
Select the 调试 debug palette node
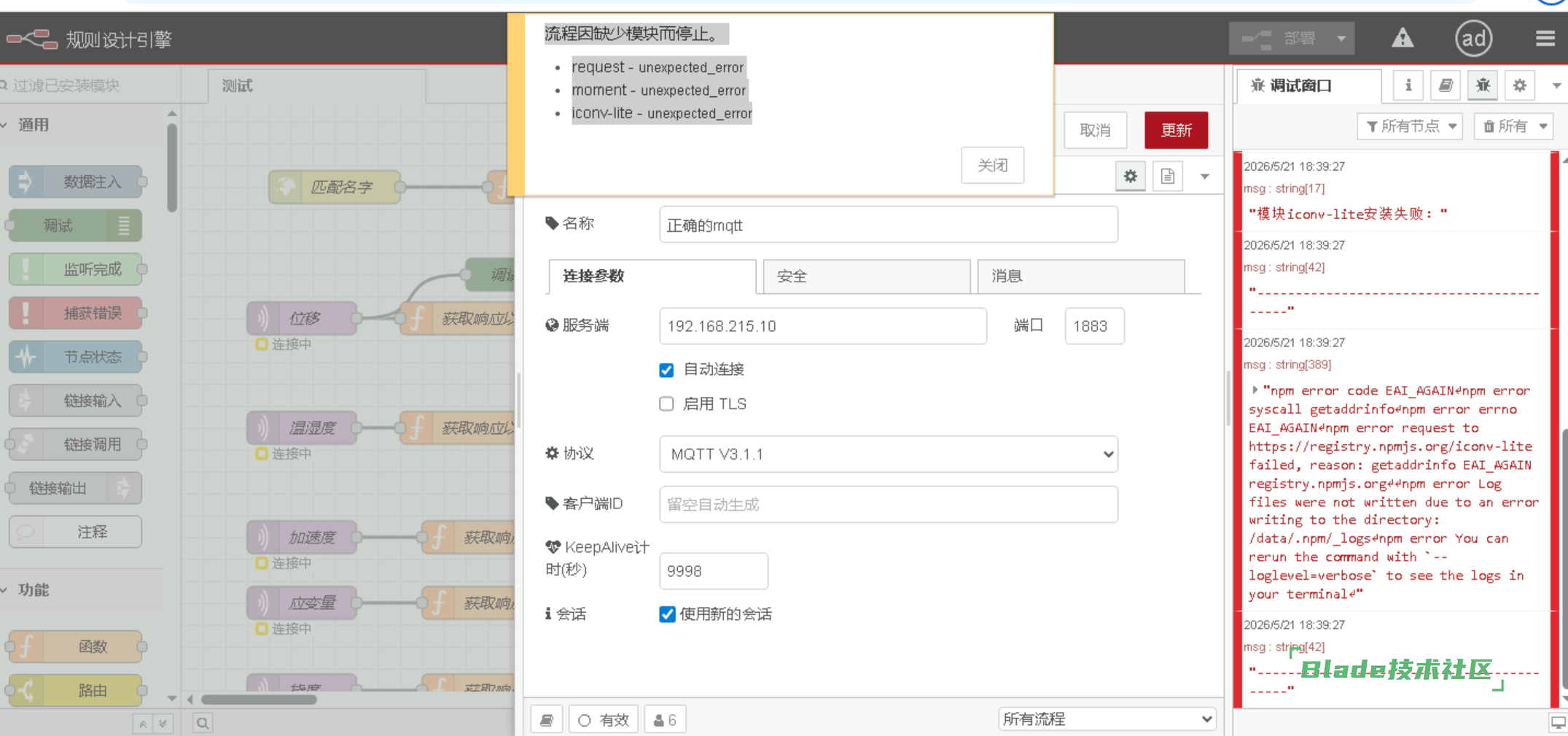point(76,225)
